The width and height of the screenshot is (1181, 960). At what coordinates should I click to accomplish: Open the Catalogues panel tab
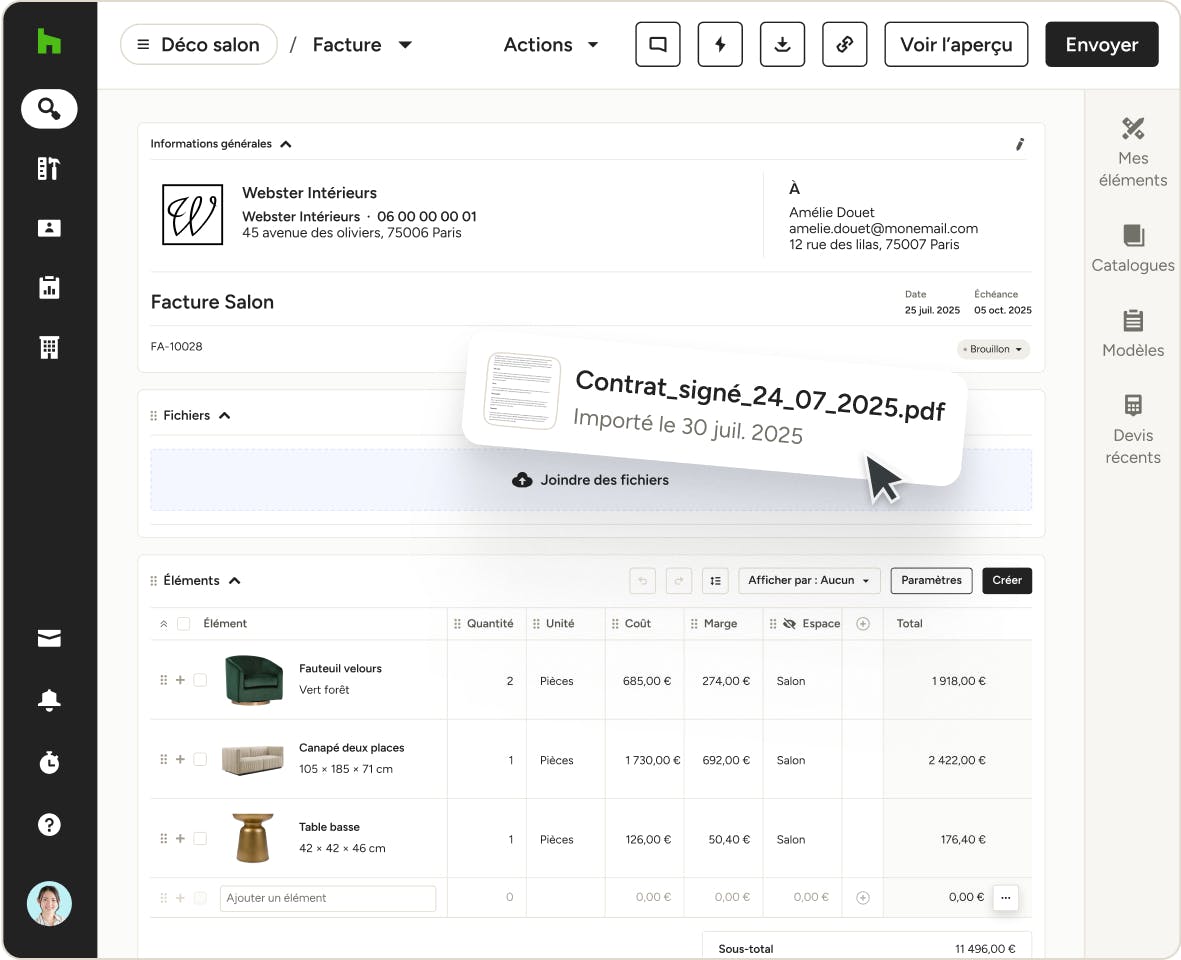pos(1133,248)
